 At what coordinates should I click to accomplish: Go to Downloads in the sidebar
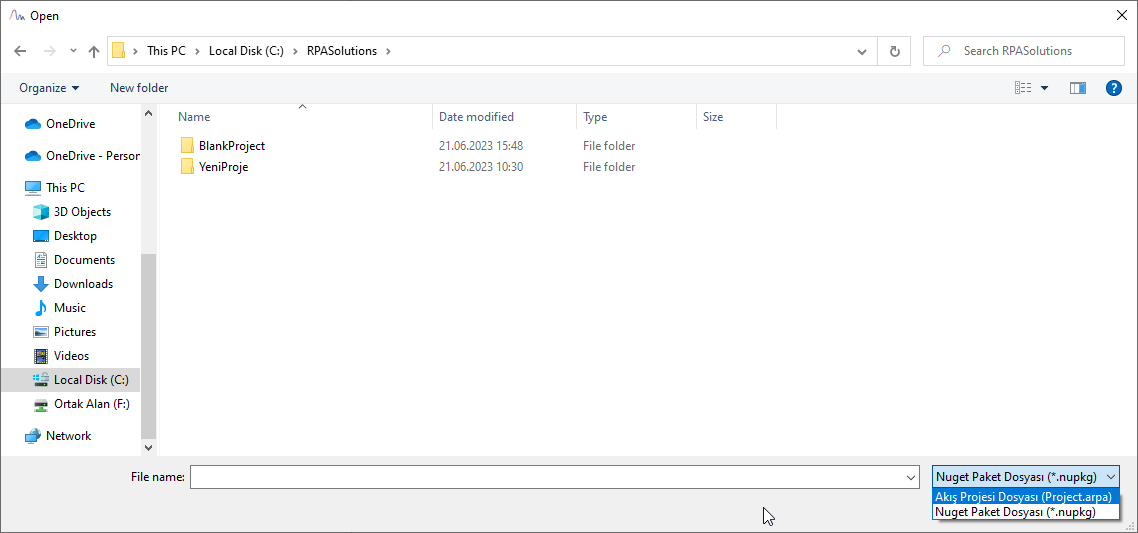click(x=83, y=284)
